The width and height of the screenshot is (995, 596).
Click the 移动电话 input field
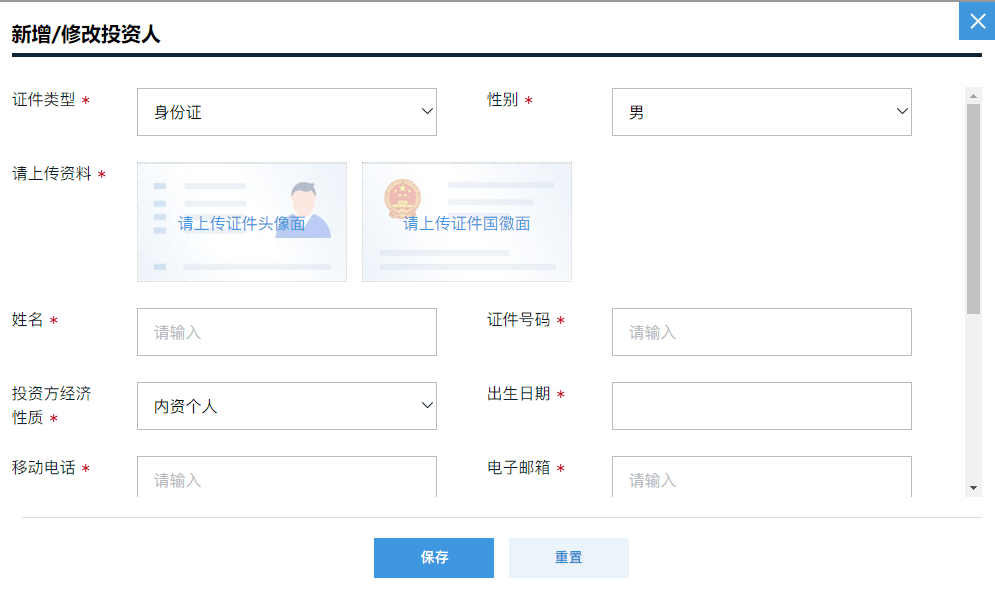(x=287, y=477)
